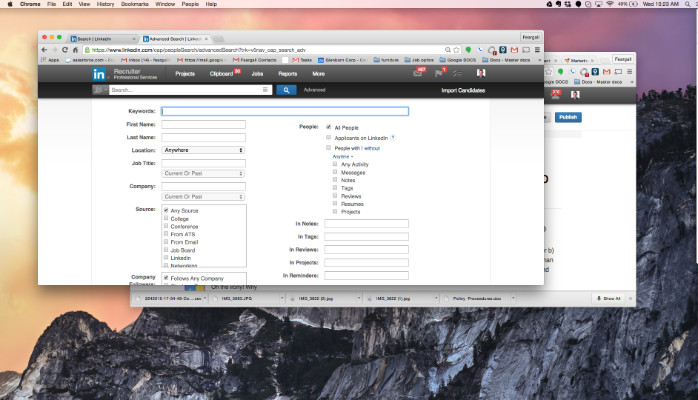Click the browser home icon
Image resolution: width=698 pixels, height=400 pixels.
coord(75,50)
